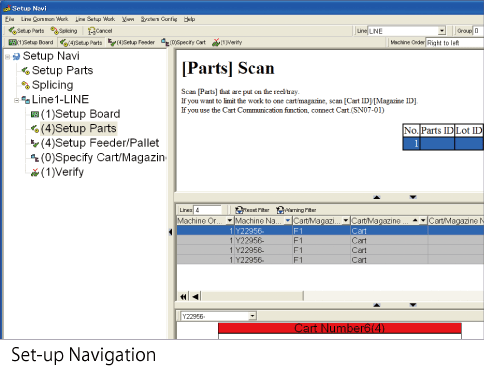This screenshot has width=484, height=372.
Task: Click (0)Specify Cart in the toolbar
Action: tap(183, 42)
